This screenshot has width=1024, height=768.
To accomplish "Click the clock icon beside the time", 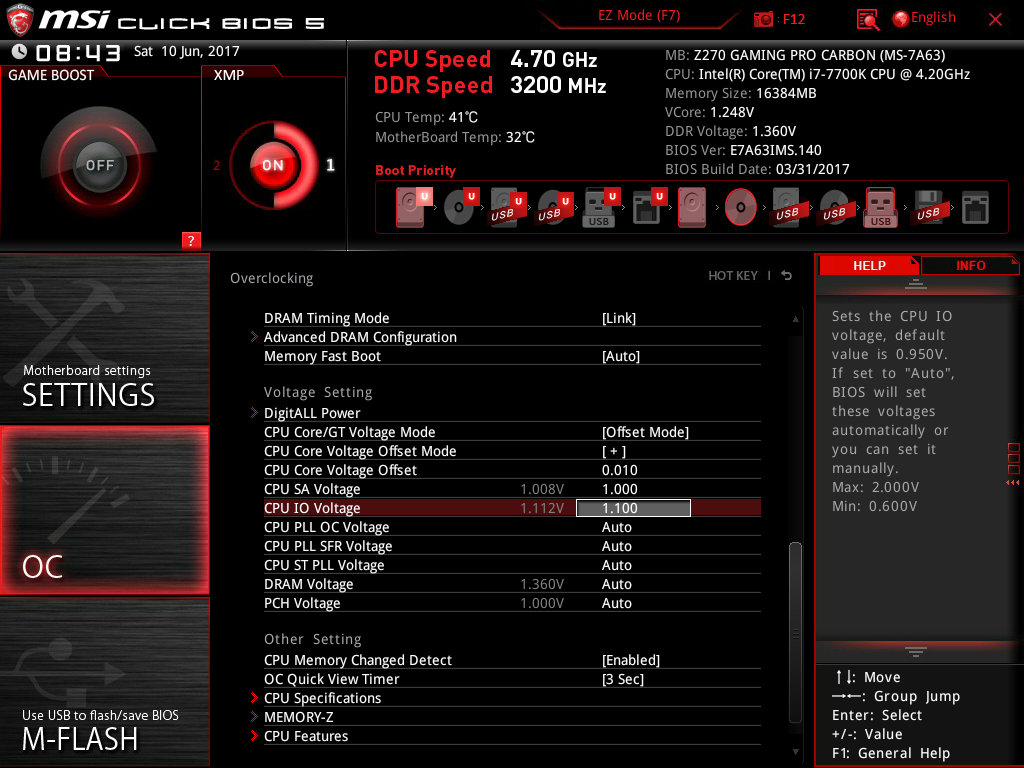I will (20, 52).
